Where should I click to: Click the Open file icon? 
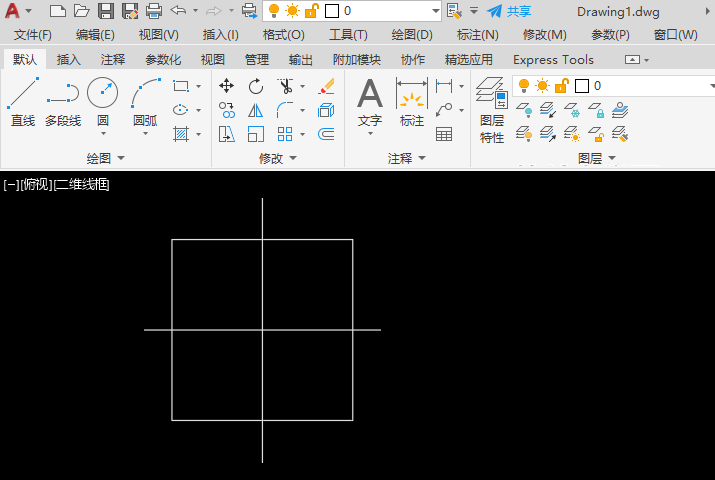tap(82, 11)
